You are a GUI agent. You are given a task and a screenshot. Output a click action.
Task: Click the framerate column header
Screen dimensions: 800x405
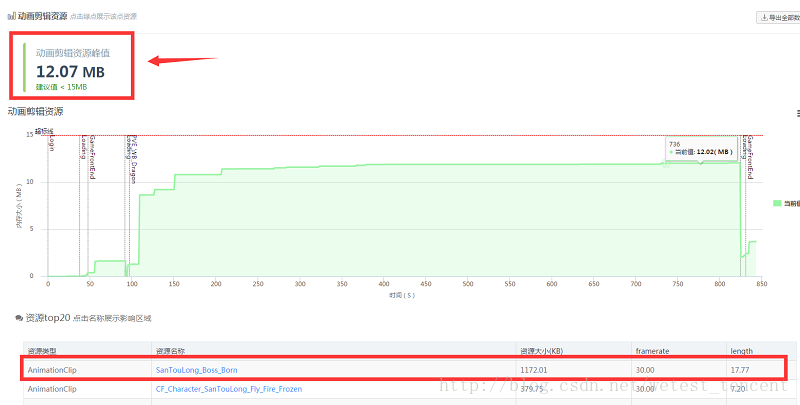click(652, 351)
